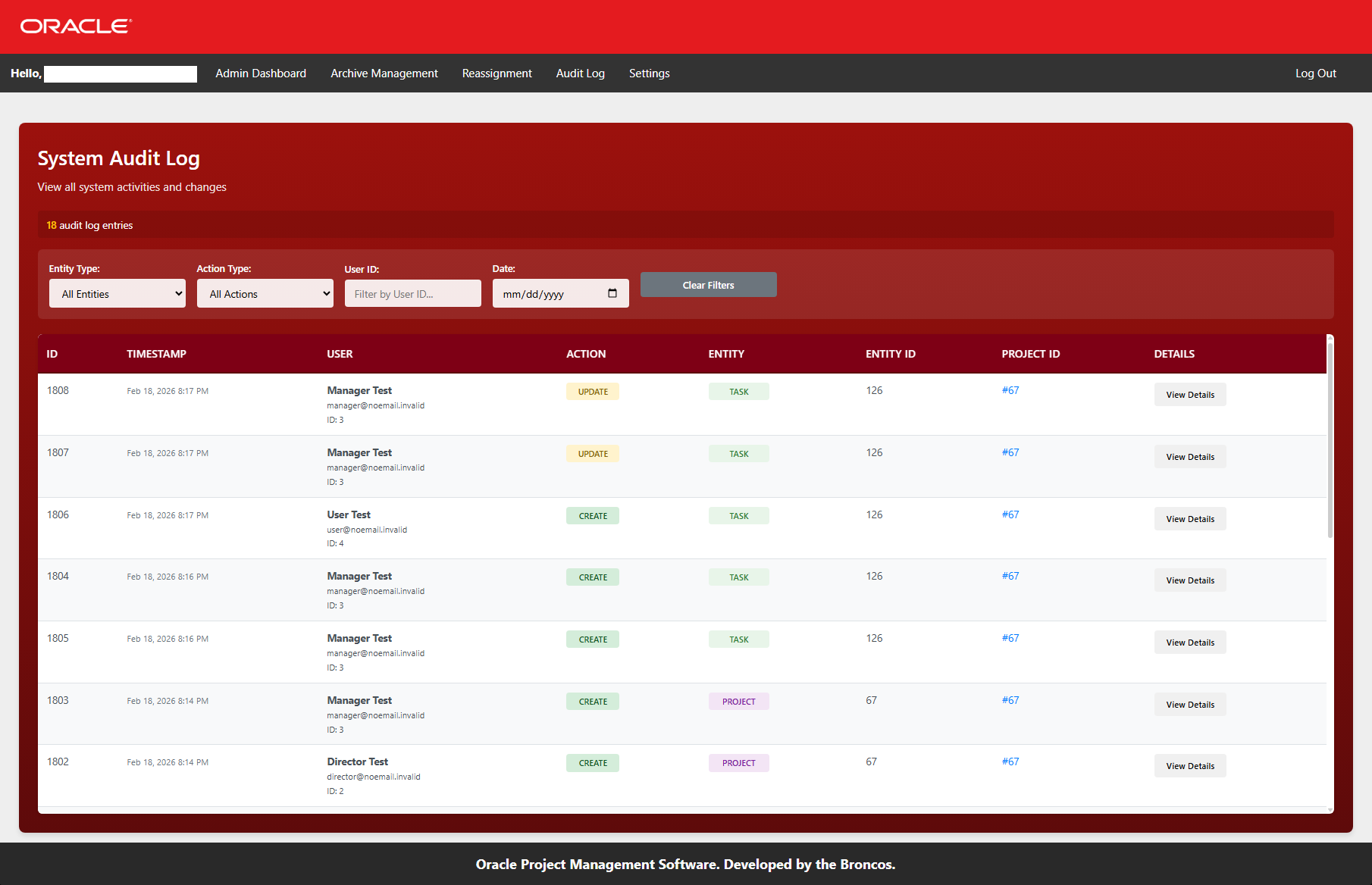Navigate to Reassignment
The height and width of the screenshot is (885, 1372).
point(497,73)
